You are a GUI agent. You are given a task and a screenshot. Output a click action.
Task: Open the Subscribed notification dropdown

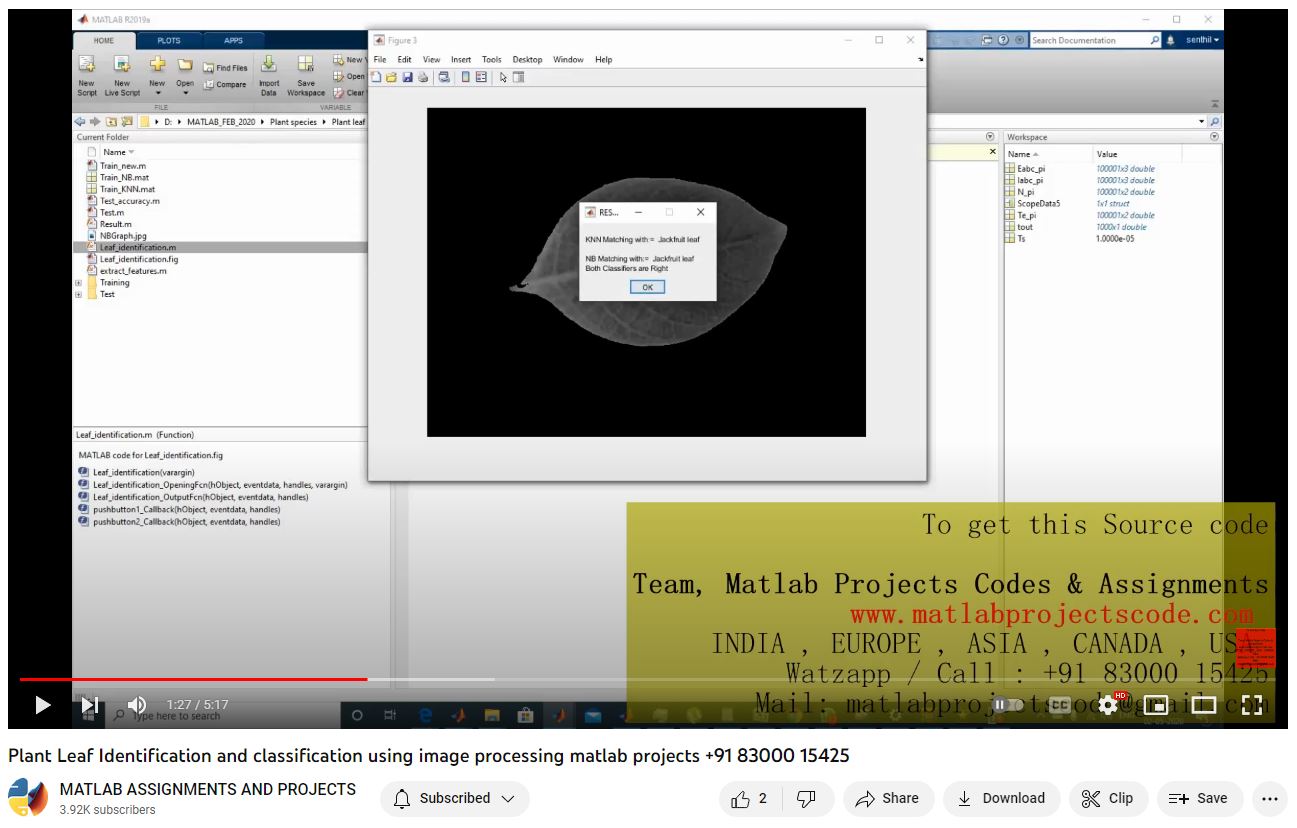click(454, 798)
